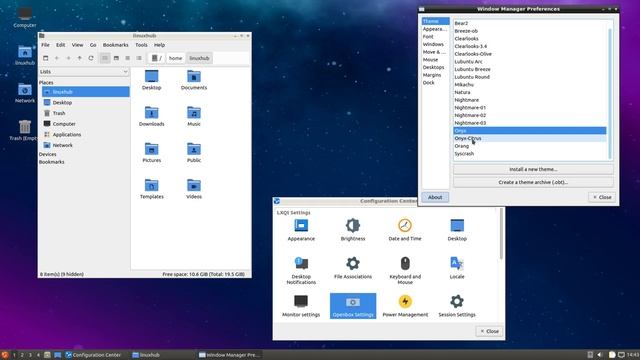Switch to Font section in Window Manager Preferences

[436, 37]
